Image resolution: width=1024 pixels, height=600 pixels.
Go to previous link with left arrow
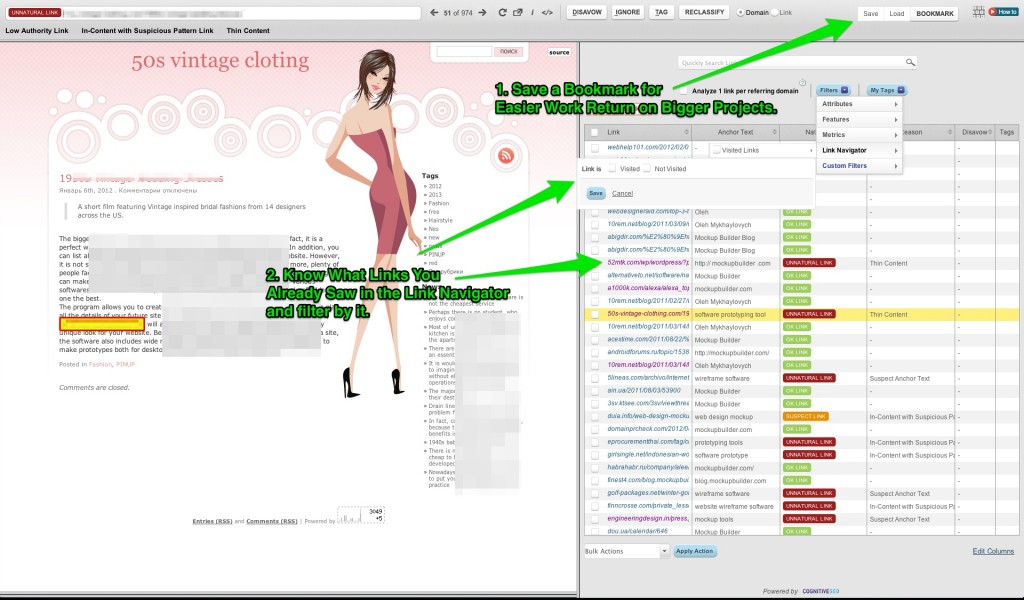coord(434,12)
